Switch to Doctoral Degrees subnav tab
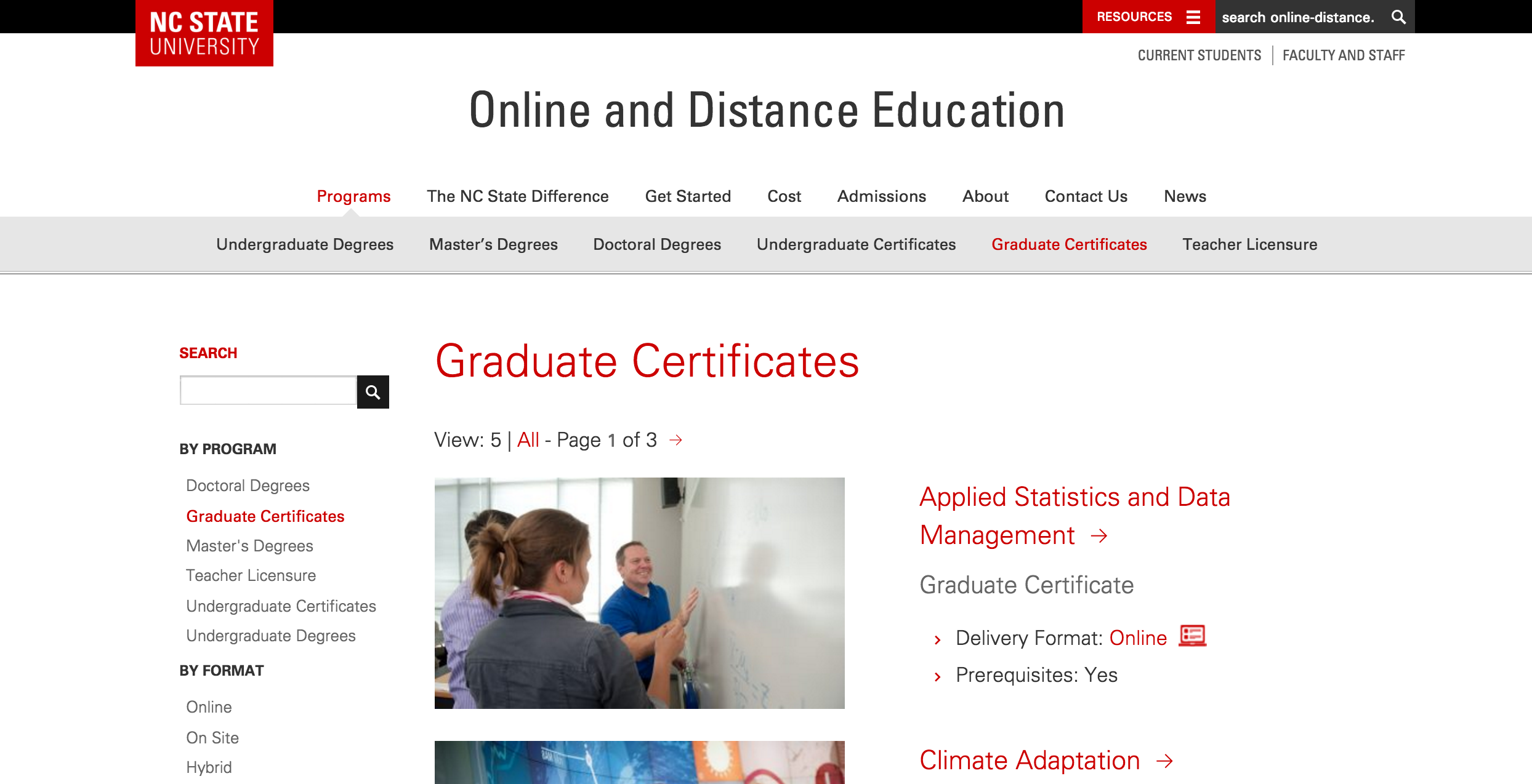 (657, 244)
